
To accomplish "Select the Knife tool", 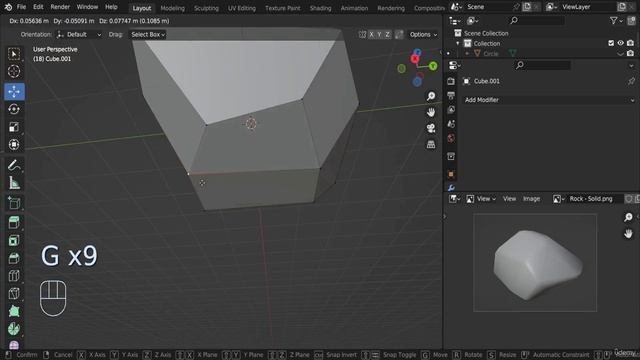I will [x=14, y=293].
